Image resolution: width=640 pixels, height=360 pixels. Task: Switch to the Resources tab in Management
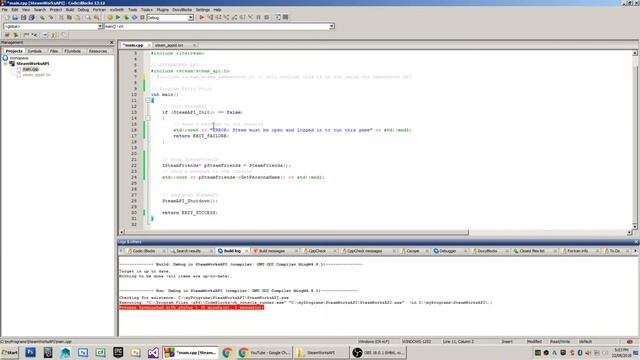pyautogui.click(x=98, y=51)
